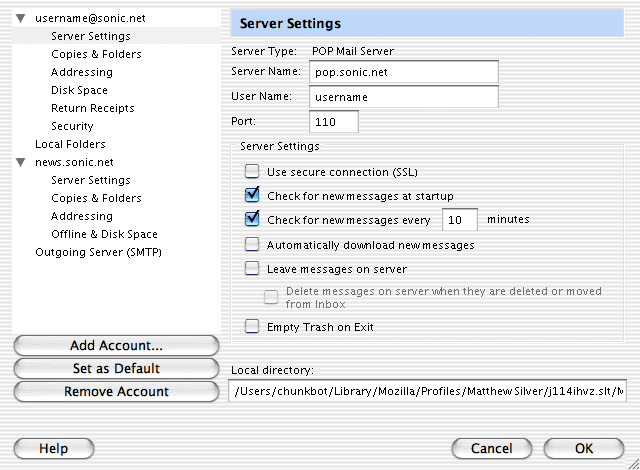
Task: Cancel the account settings dialog
Action: pos(492,448)
